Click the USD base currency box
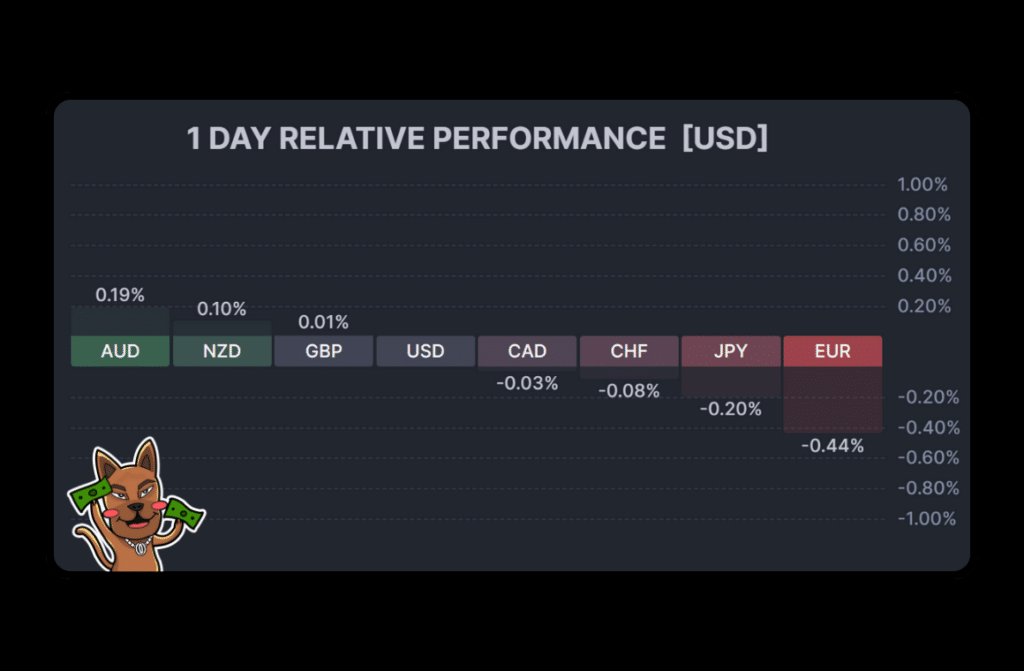Screen dimensions: 1024x671 click(x=426, y=351)
